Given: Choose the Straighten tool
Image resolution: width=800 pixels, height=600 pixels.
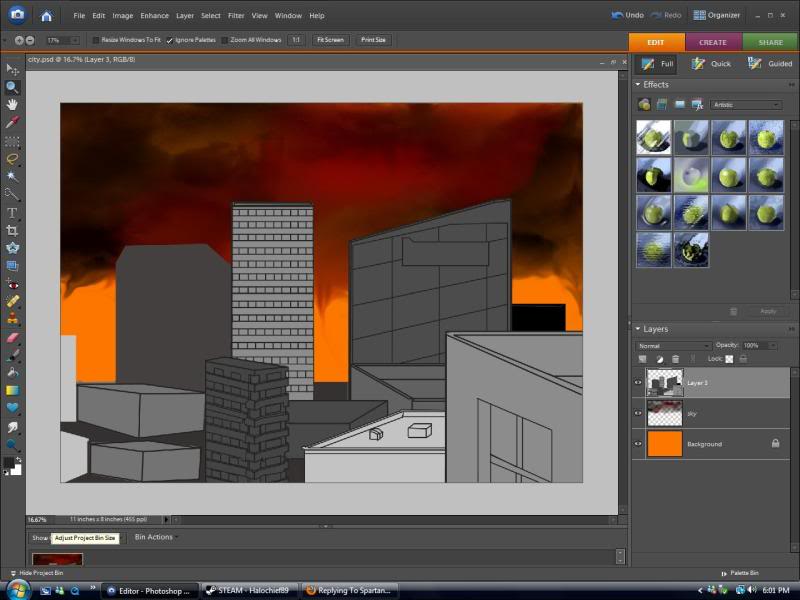Looking at the screenshot, I should pyautogui.click(x=12, y=266).
